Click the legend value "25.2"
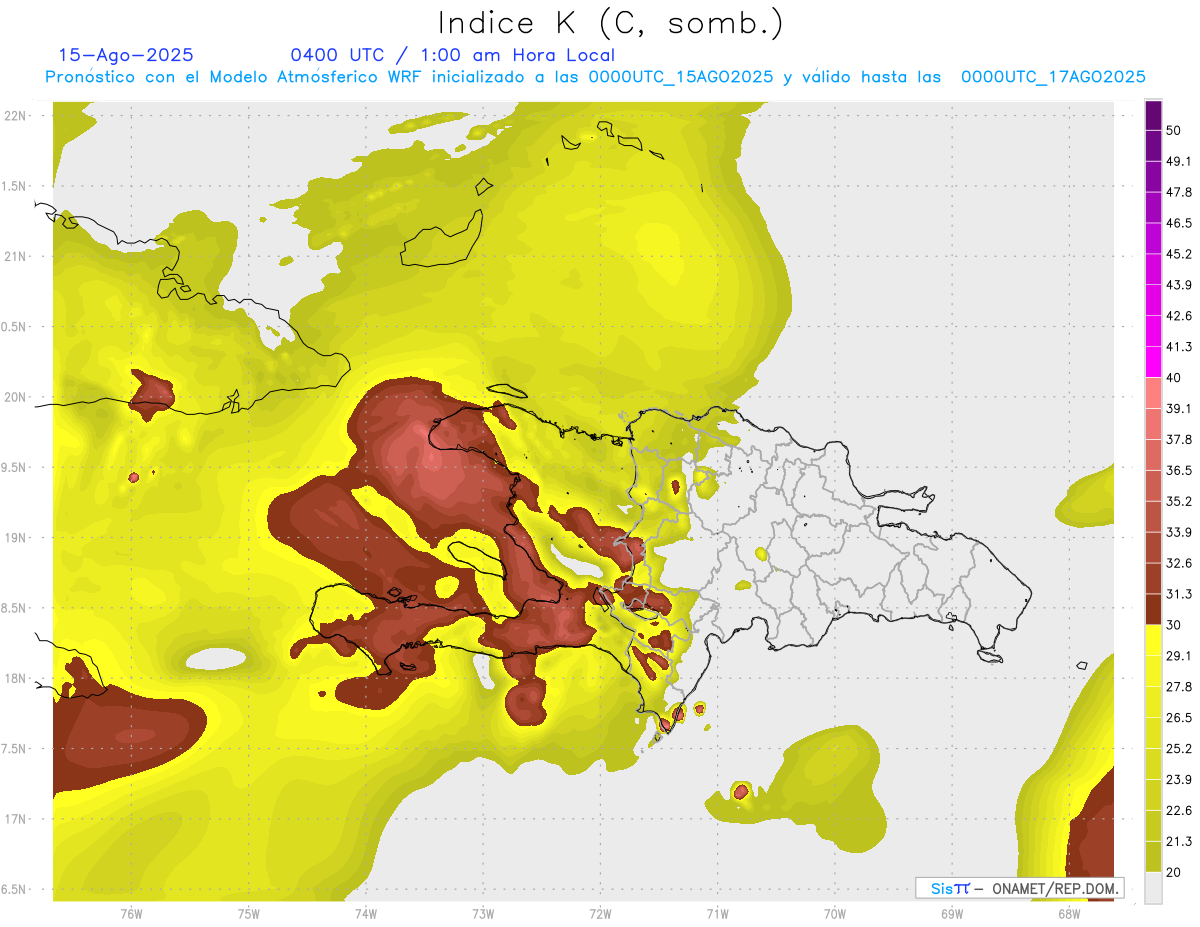 (1179, 749)
